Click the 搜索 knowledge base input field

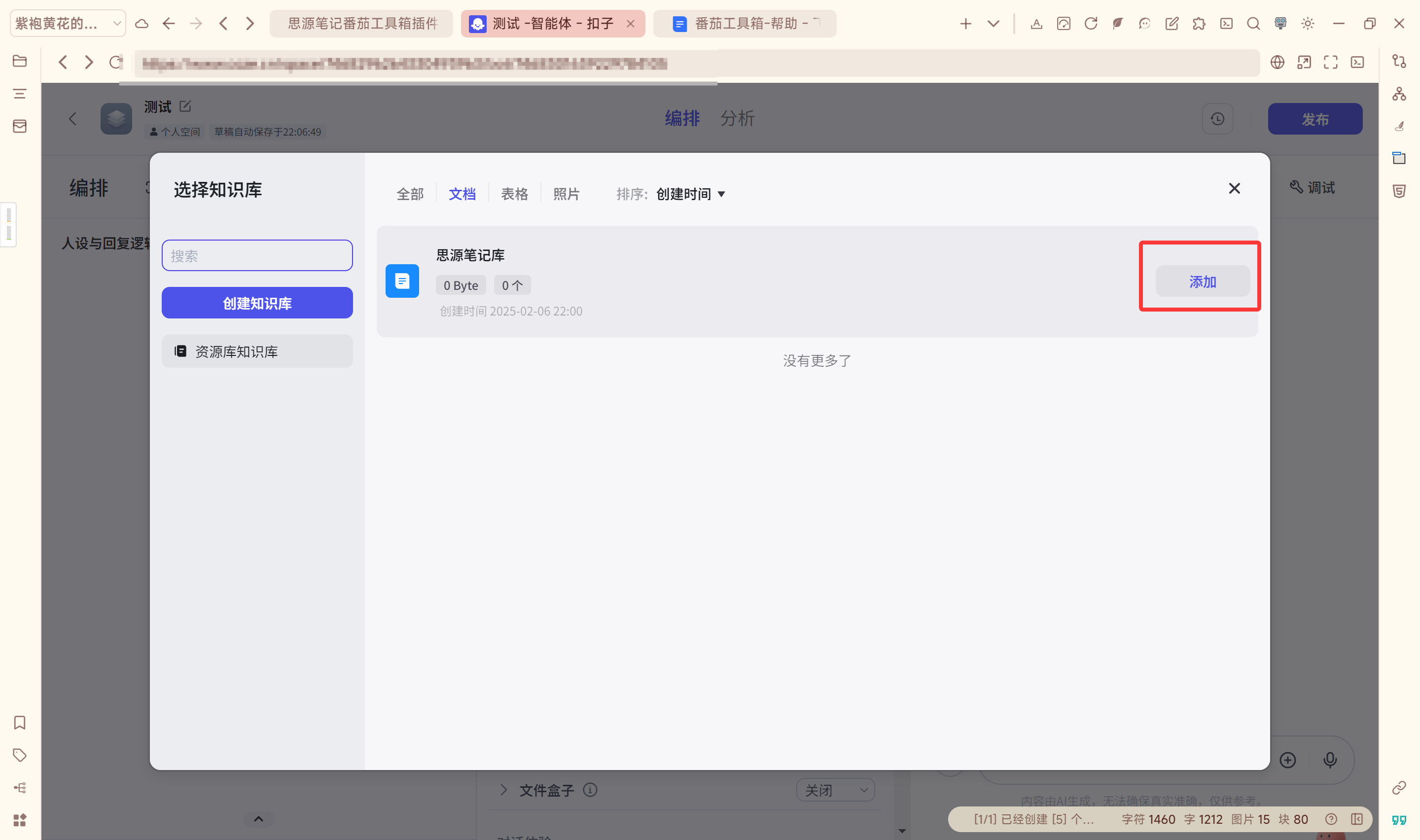257,255
